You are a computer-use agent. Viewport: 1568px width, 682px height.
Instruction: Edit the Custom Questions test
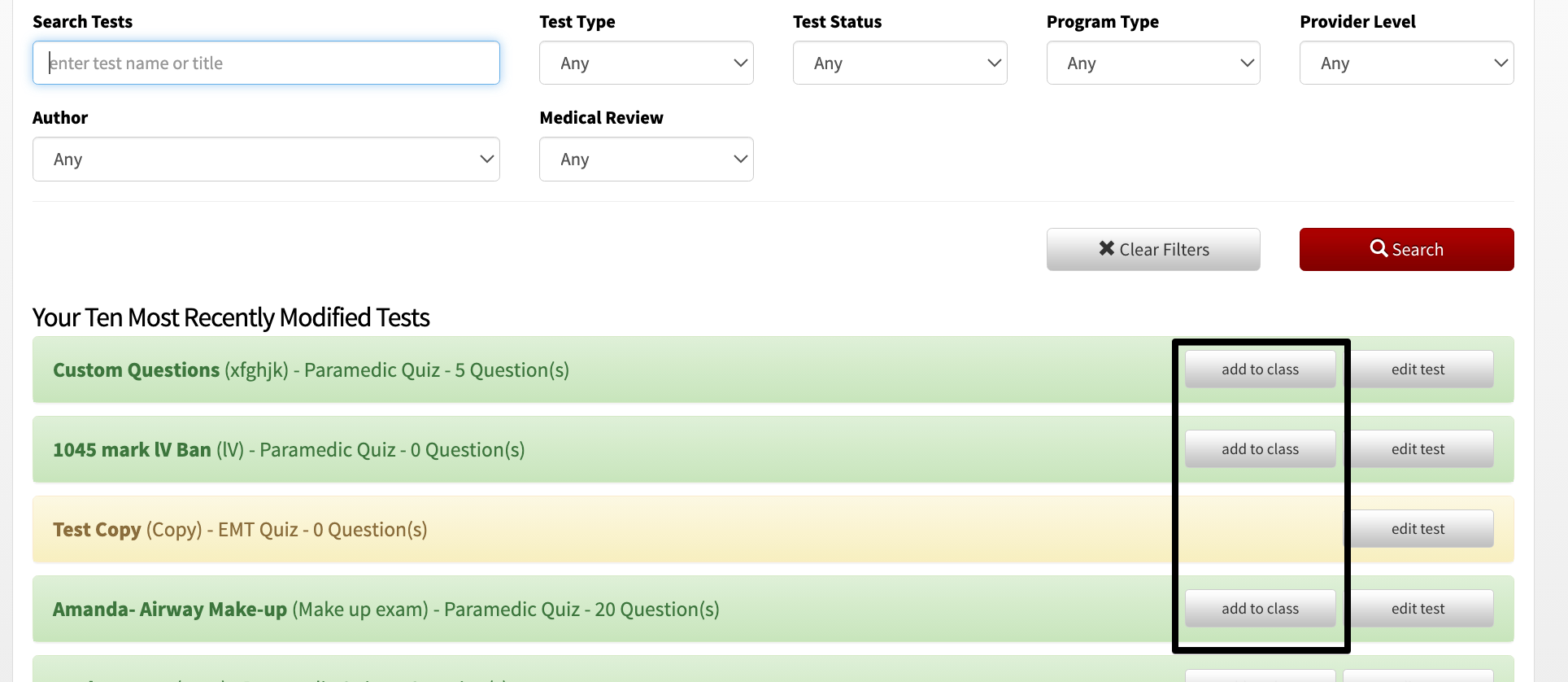1418,369
